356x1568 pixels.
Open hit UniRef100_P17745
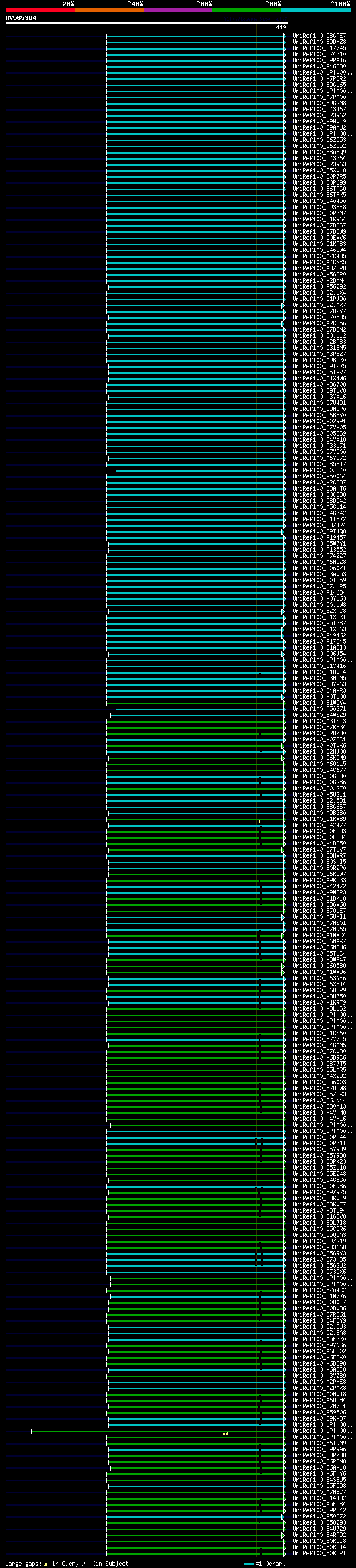tap(319, 48)
